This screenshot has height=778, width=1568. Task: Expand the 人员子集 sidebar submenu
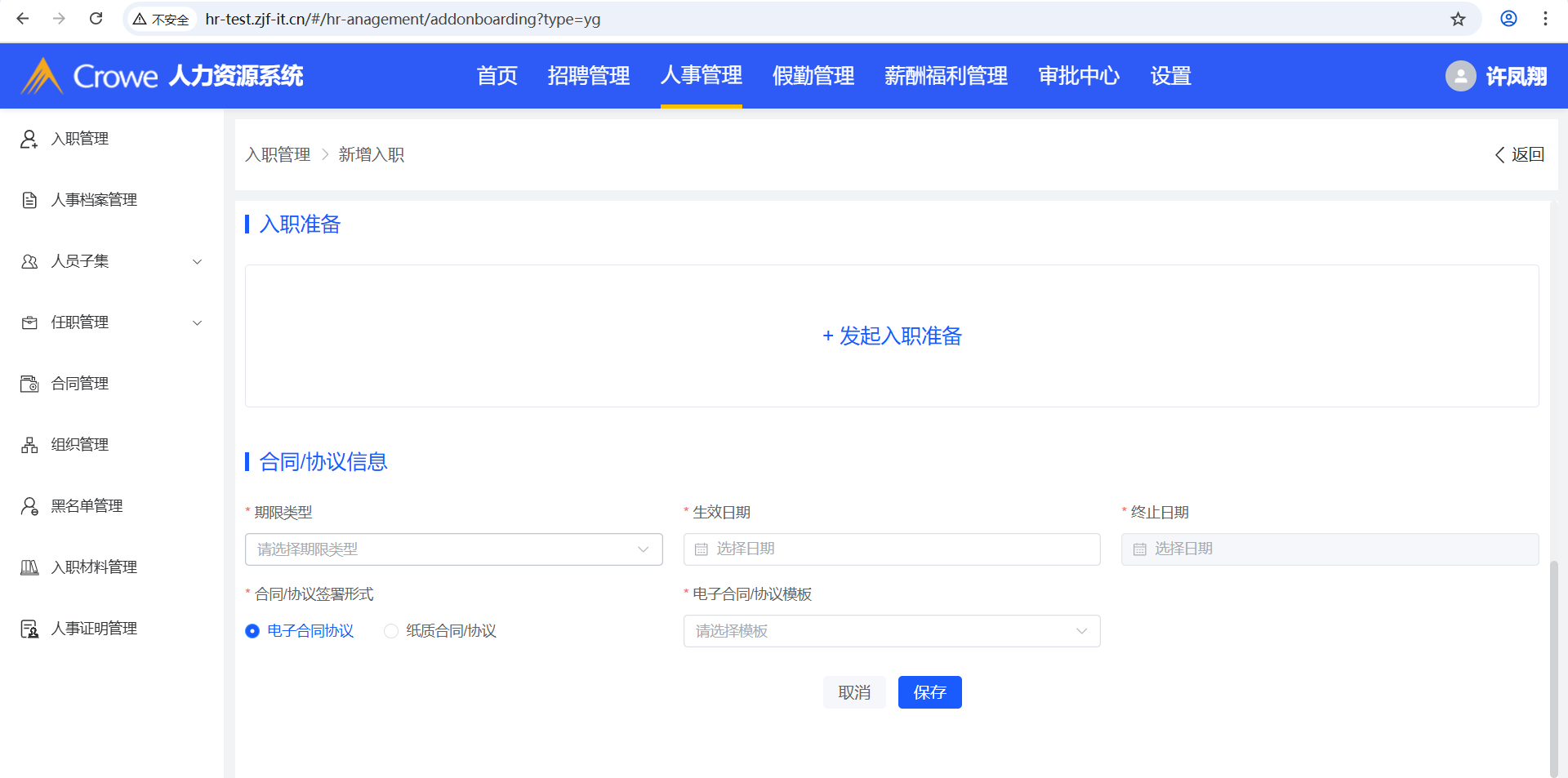pyautogui.click(x=196, y=262)
